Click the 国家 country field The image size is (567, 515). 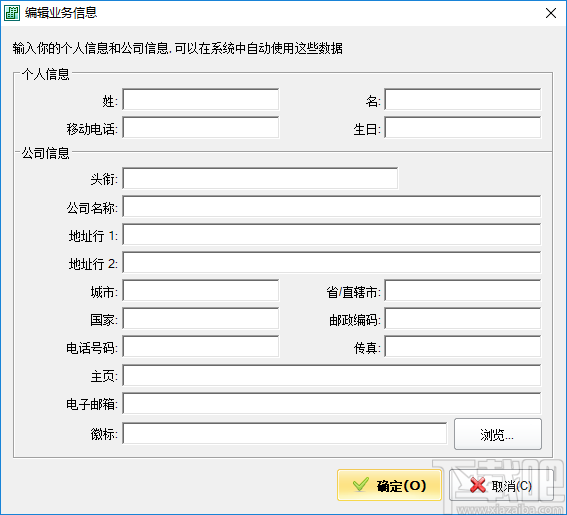[201, 319]
